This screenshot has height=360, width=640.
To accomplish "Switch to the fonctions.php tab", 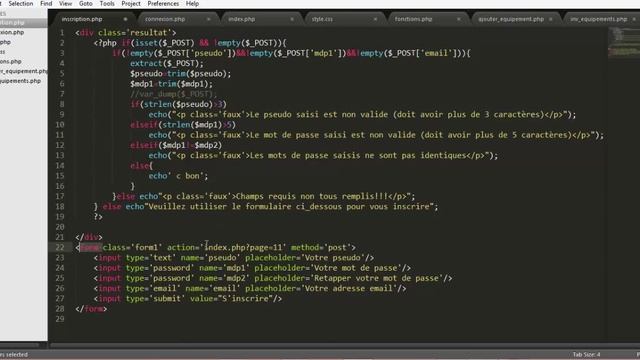I will 413,19.
